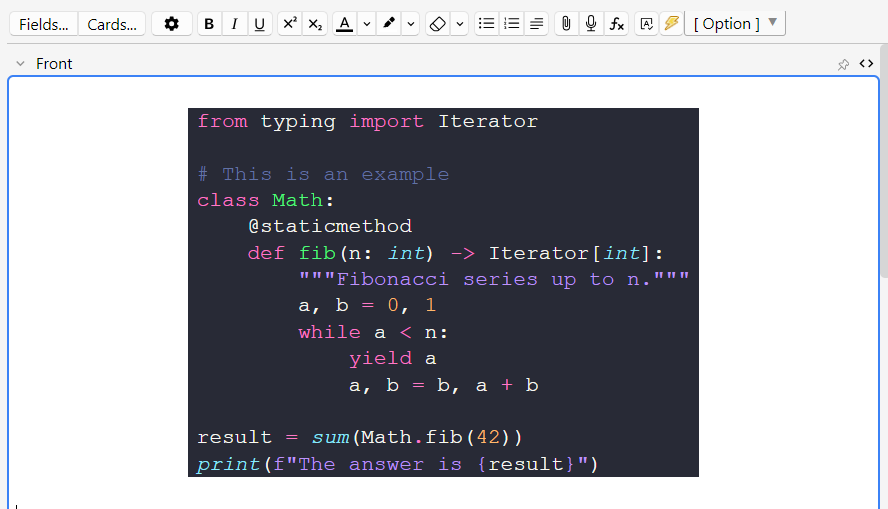Click inside the Front field editor
The image size is (888, 509).
coord(443,292)
